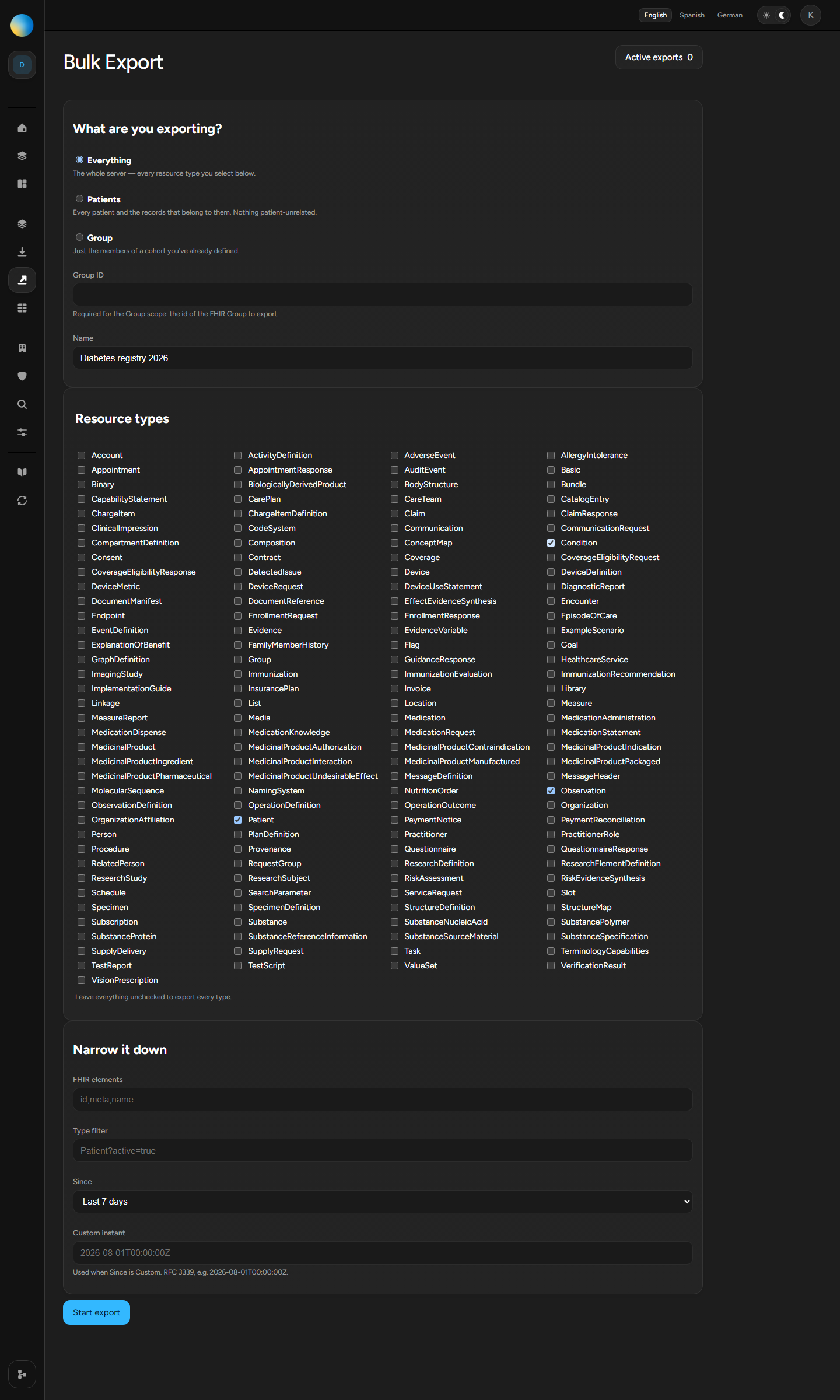Enable the ServiceRequest checkbox
Image resolution: width=840 pixels, height=1400 pixels.
coord(394,893)
